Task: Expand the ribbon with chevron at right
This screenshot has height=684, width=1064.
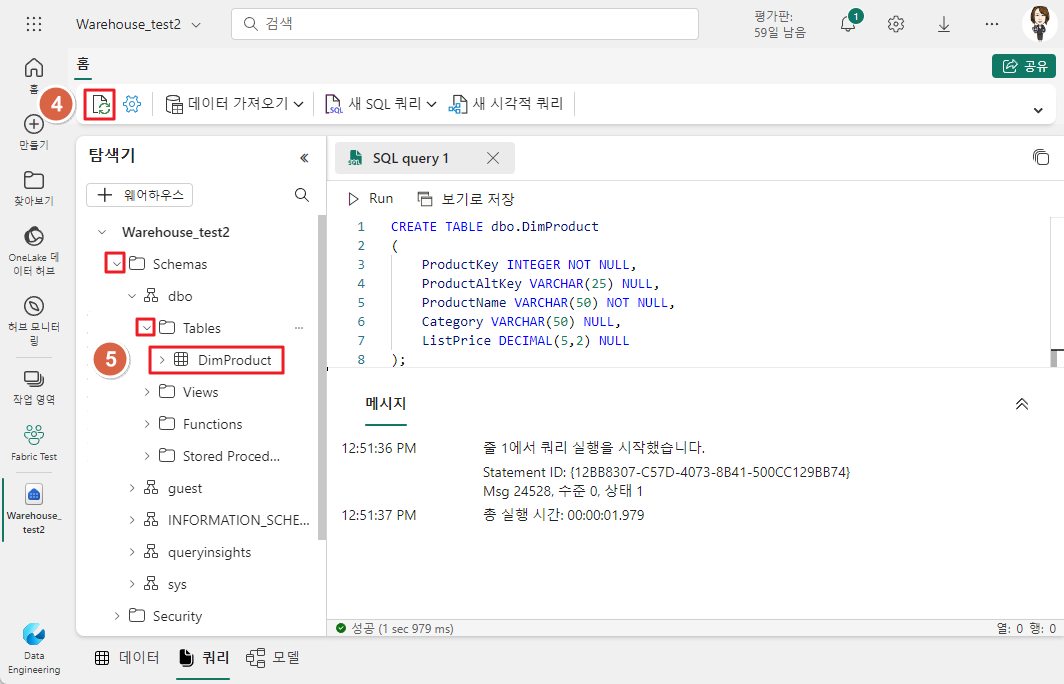Action: click(x=1038, y=110)
